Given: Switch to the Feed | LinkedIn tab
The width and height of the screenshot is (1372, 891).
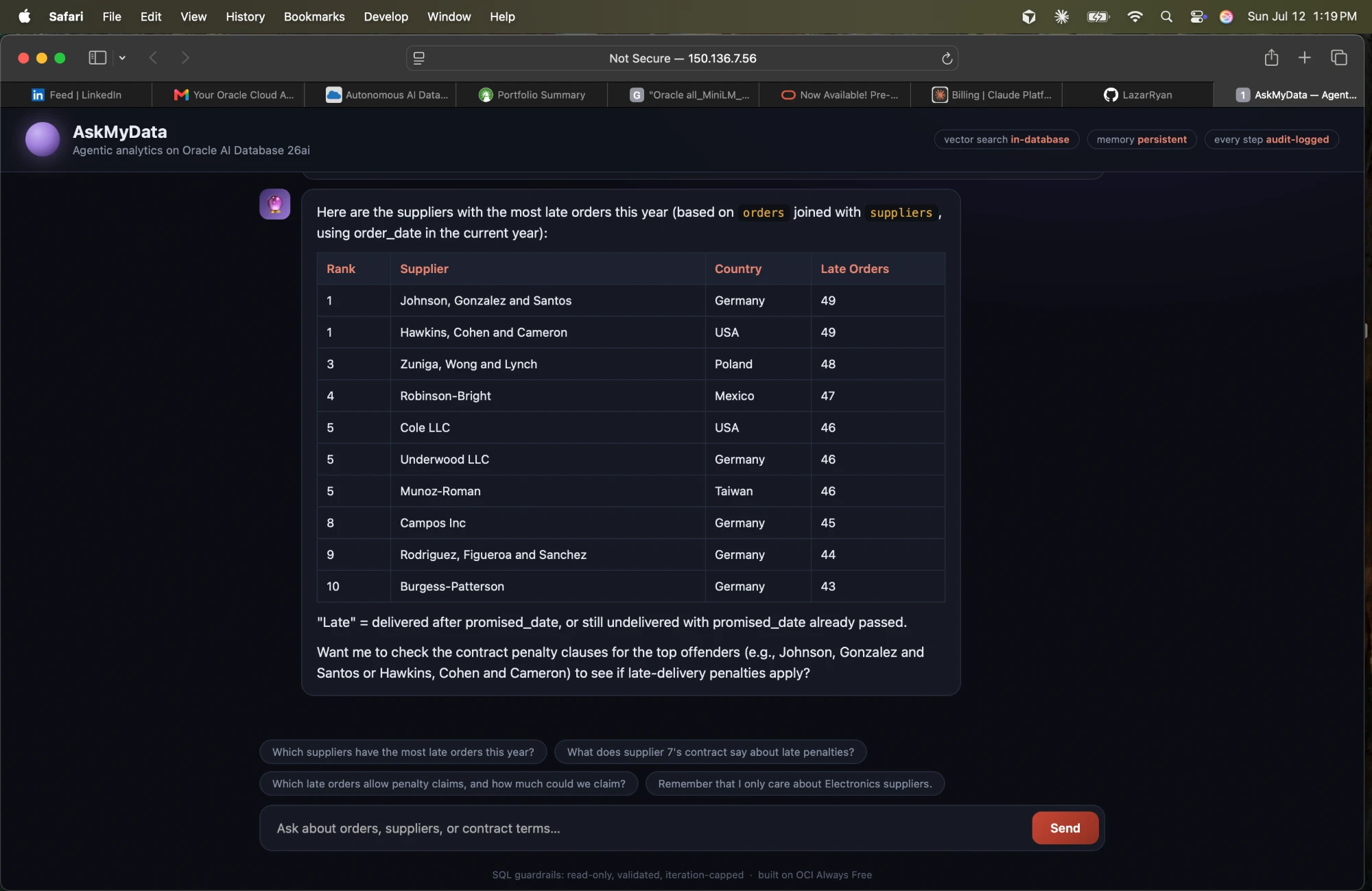Looking at the screenshot, I should [x=76, y=95].
